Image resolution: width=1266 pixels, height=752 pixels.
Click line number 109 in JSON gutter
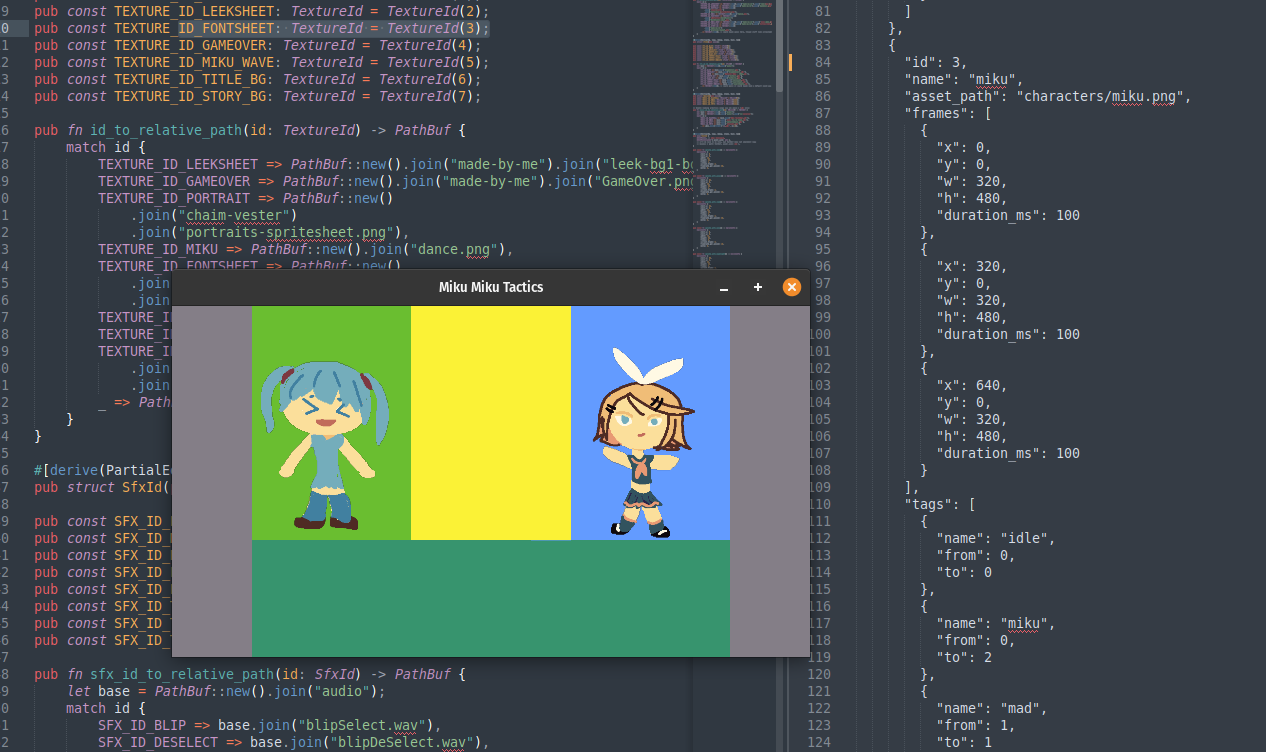point(819,487)
